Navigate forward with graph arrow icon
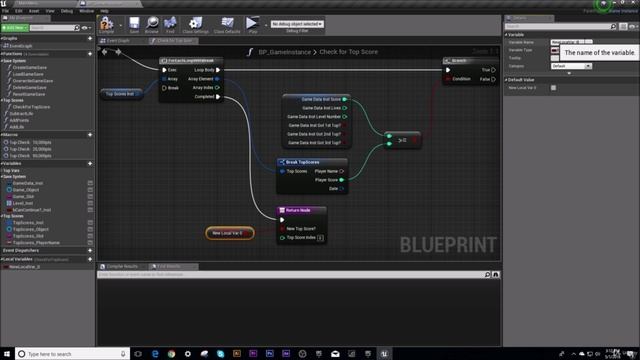640x360 pixels. pos(118,52)
